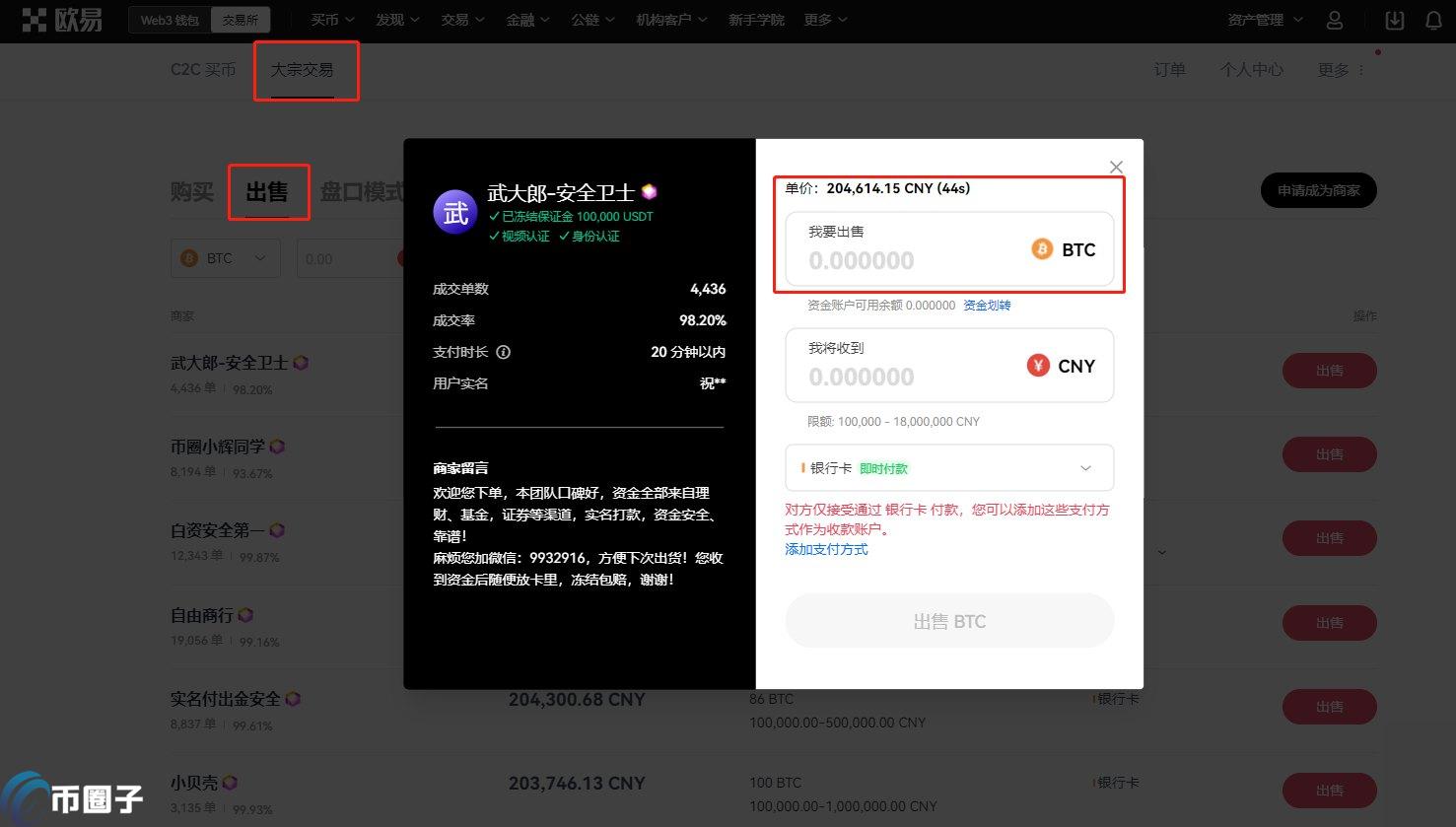
Task: Click the OKX 欧易 logo
Action: click(62, 19)
